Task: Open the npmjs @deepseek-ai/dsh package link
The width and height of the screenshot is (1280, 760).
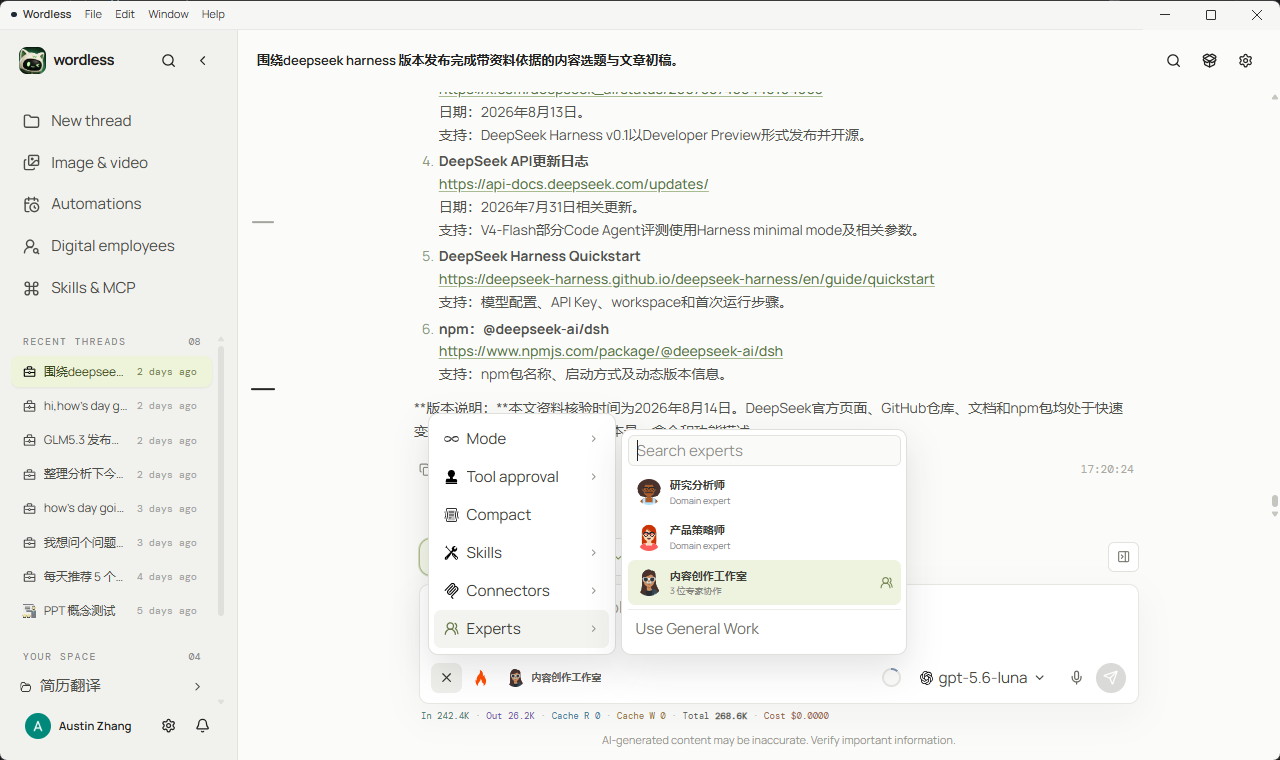Action: [x=610, y=351]
